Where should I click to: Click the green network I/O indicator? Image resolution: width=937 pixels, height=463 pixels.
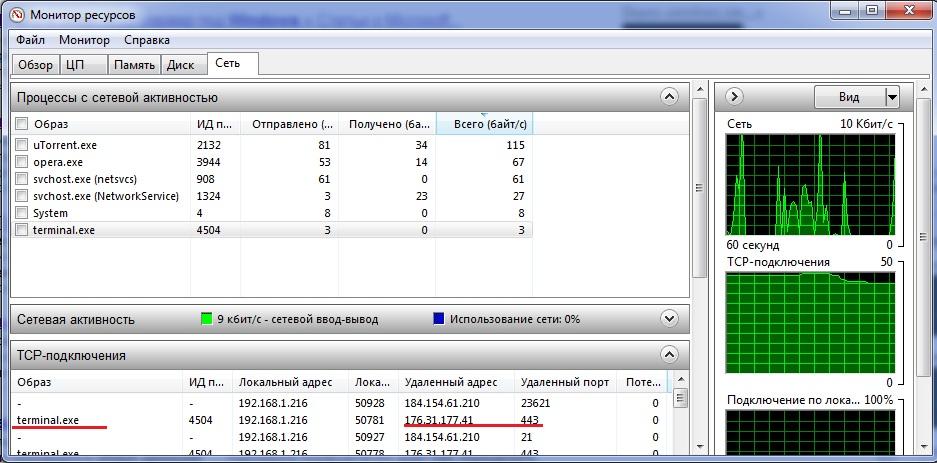pos(207,319)
